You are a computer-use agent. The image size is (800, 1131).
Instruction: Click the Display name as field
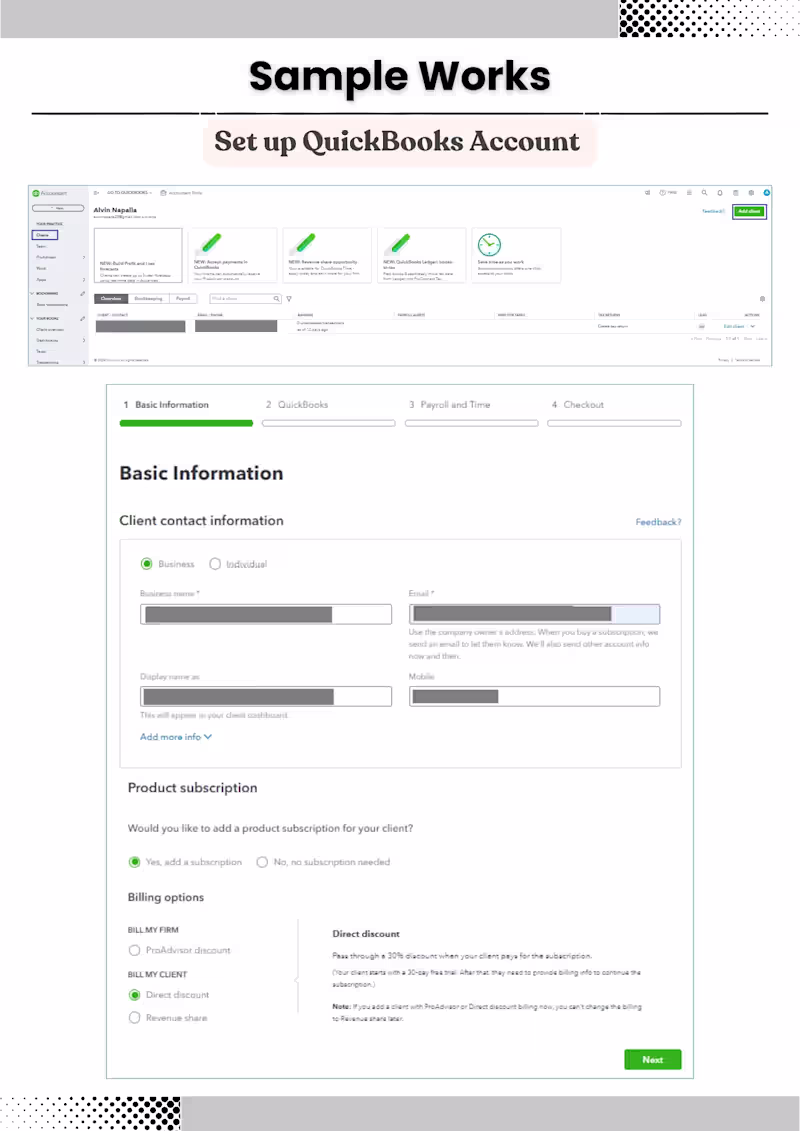pos(266,696)
